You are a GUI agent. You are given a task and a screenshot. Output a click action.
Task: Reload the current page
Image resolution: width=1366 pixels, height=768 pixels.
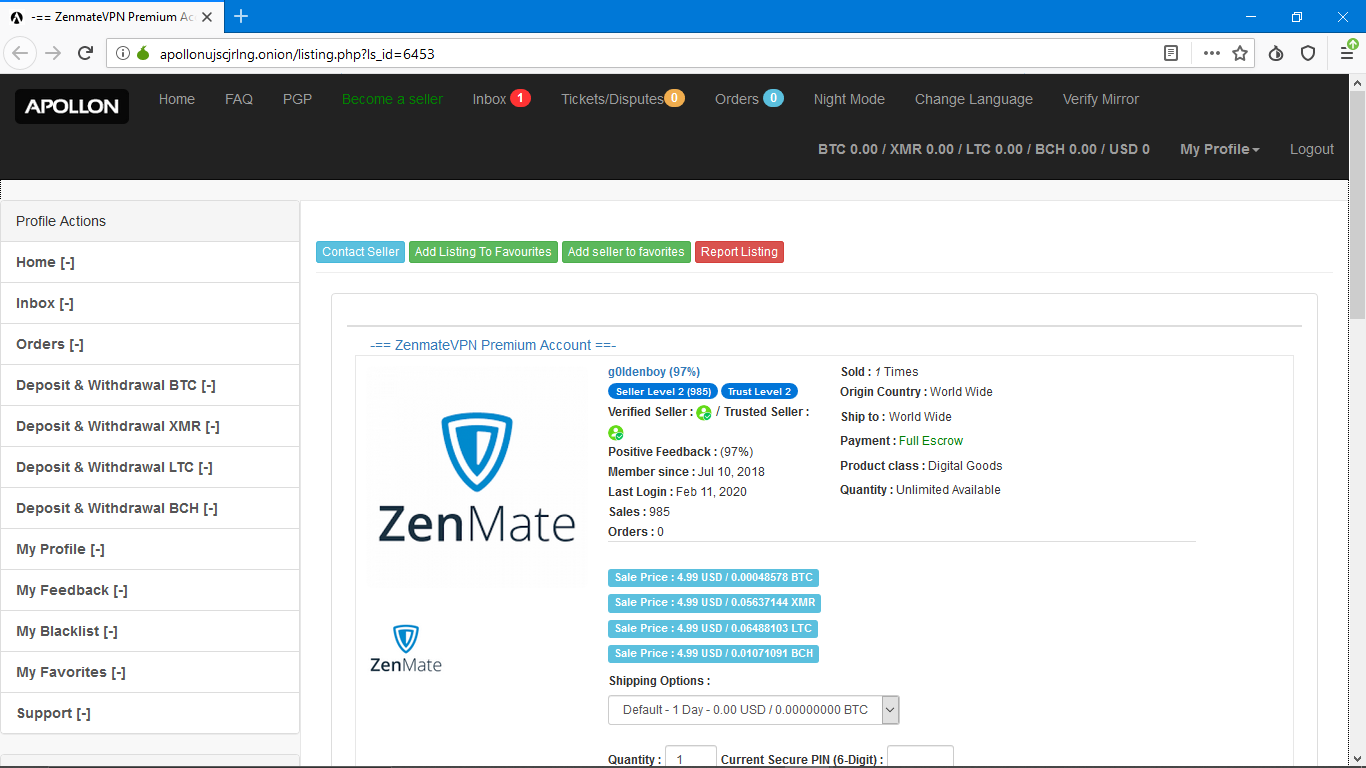85,53
